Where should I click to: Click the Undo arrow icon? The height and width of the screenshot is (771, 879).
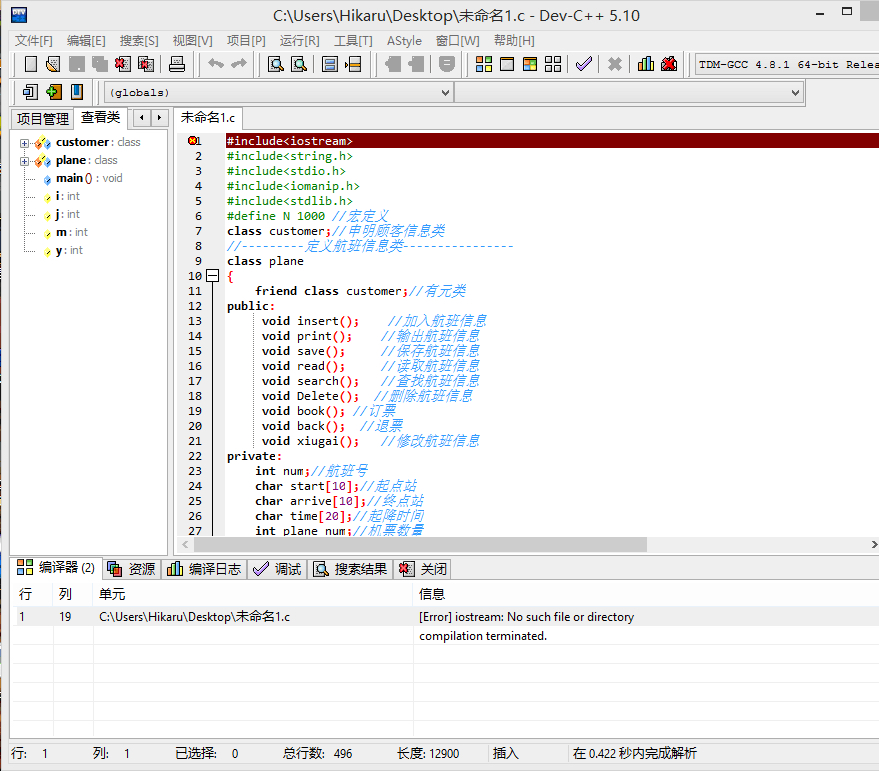pyautogui.click(x=216, y=64)
